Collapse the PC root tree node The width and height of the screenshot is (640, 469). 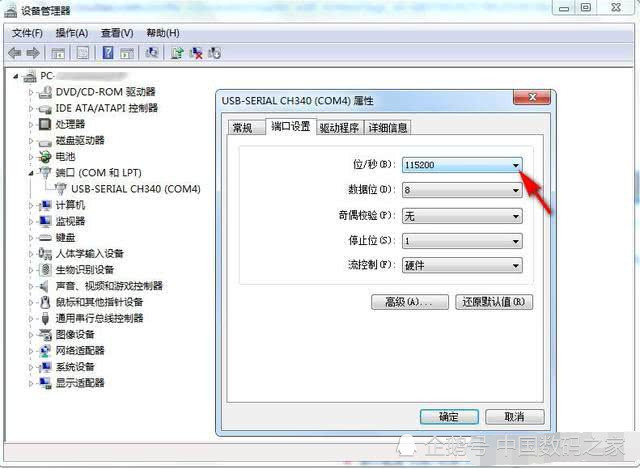(16, 76)
